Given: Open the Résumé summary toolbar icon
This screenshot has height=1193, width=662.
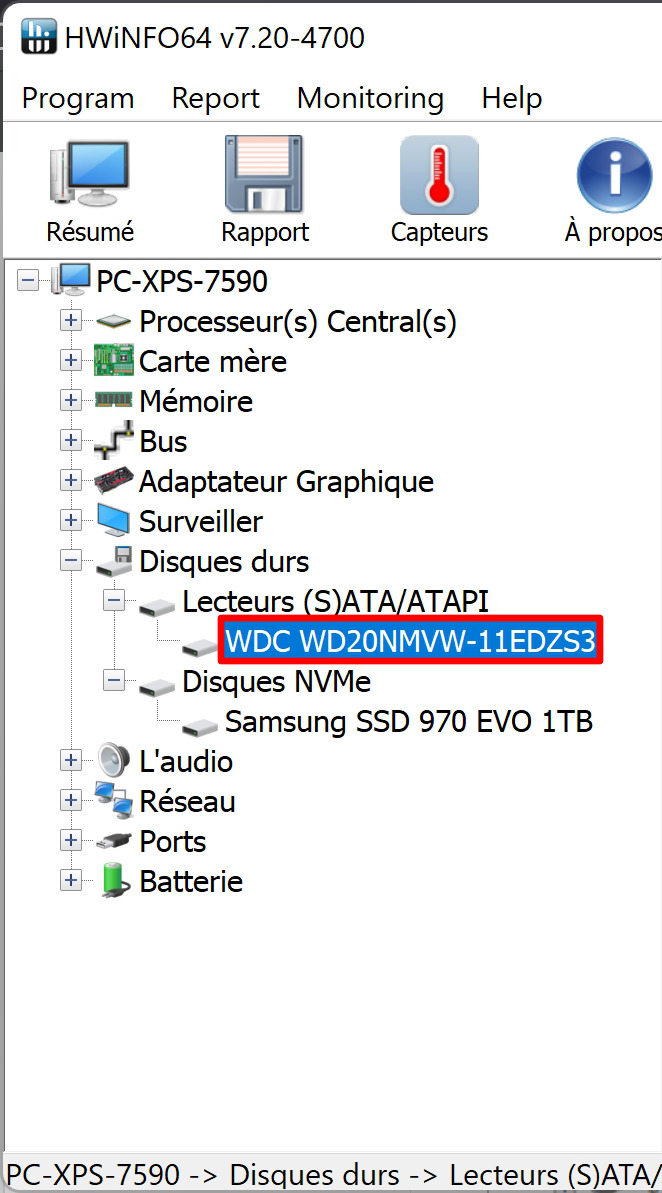Looking at the screenshot, I should point(90,173).
